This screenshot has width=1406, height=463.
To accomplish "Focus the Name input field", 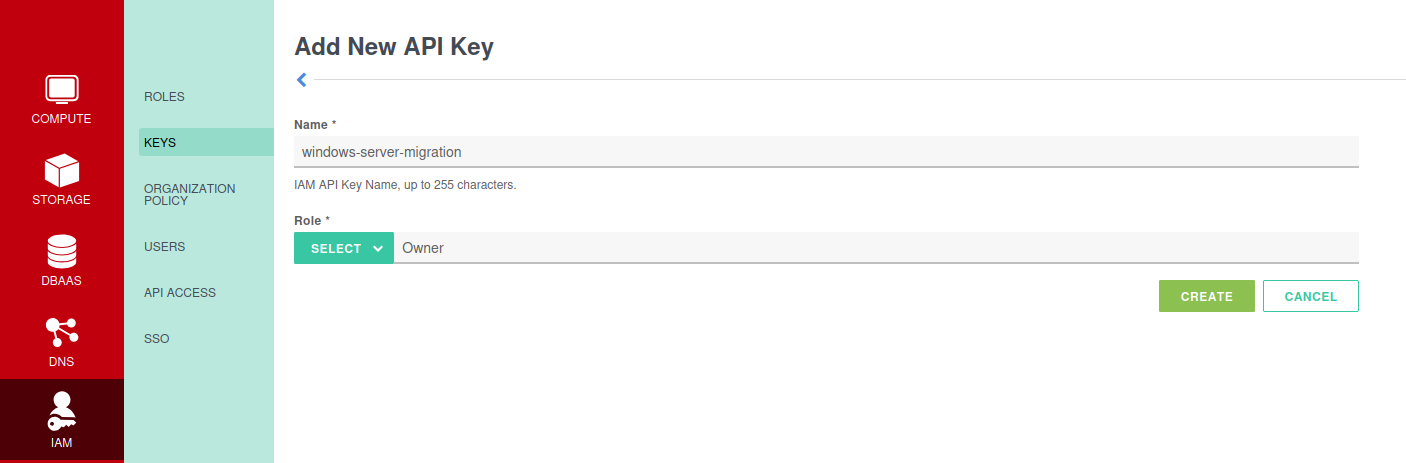I will 826,152.
